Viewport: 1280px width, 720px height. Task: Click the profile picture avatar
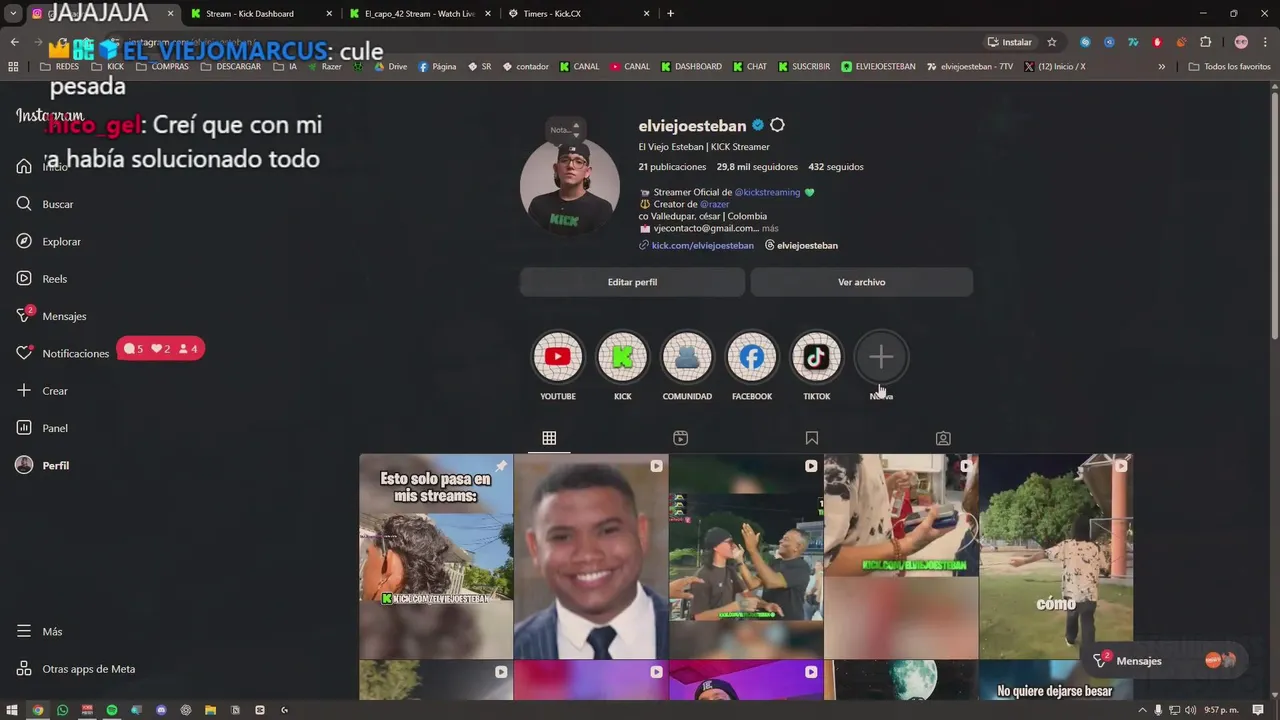pos(570,187)
